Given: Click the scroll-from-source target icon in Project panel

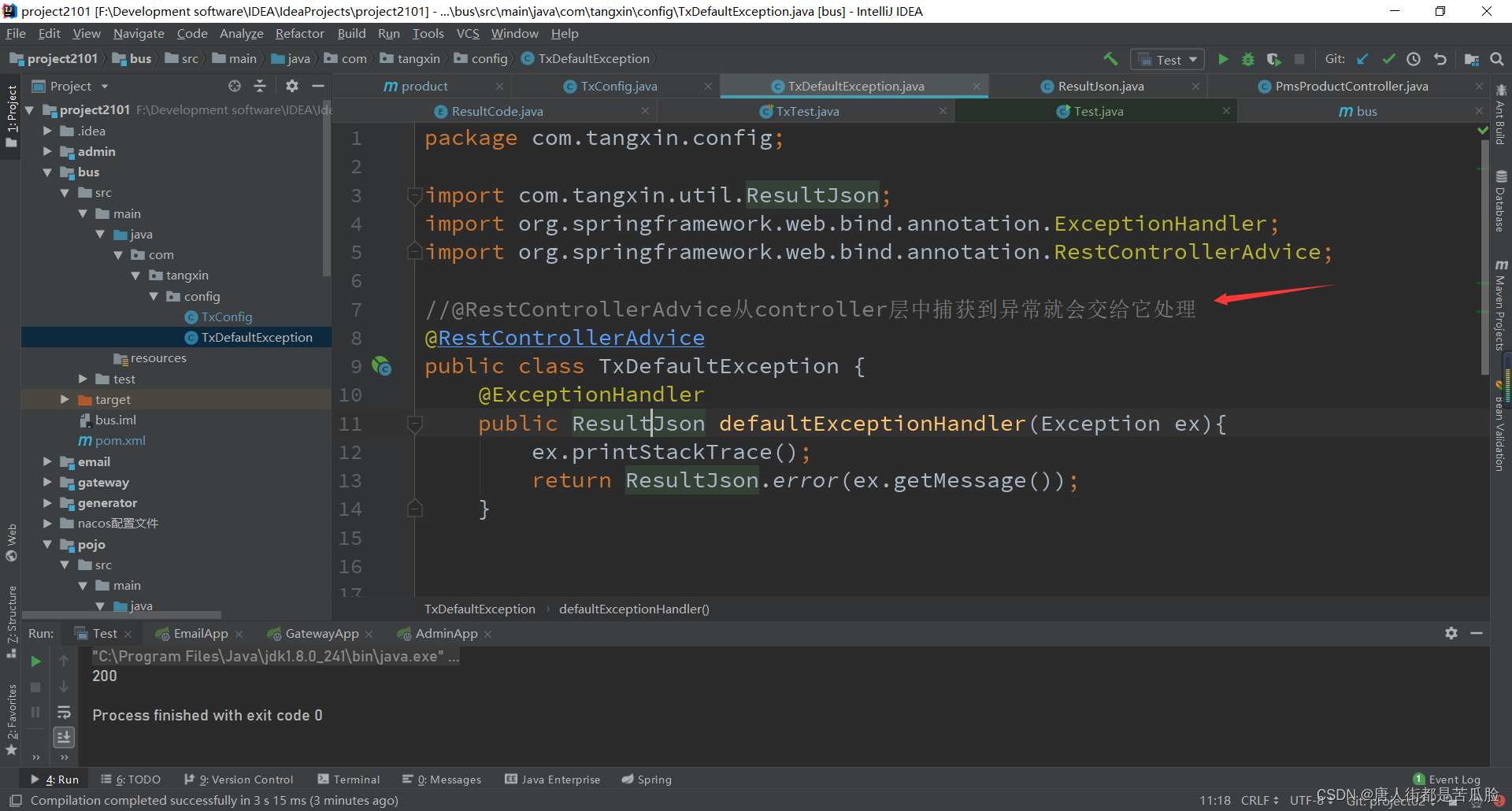Looking at the screenshot, I should pyautogui.click(x=235, y=86).
